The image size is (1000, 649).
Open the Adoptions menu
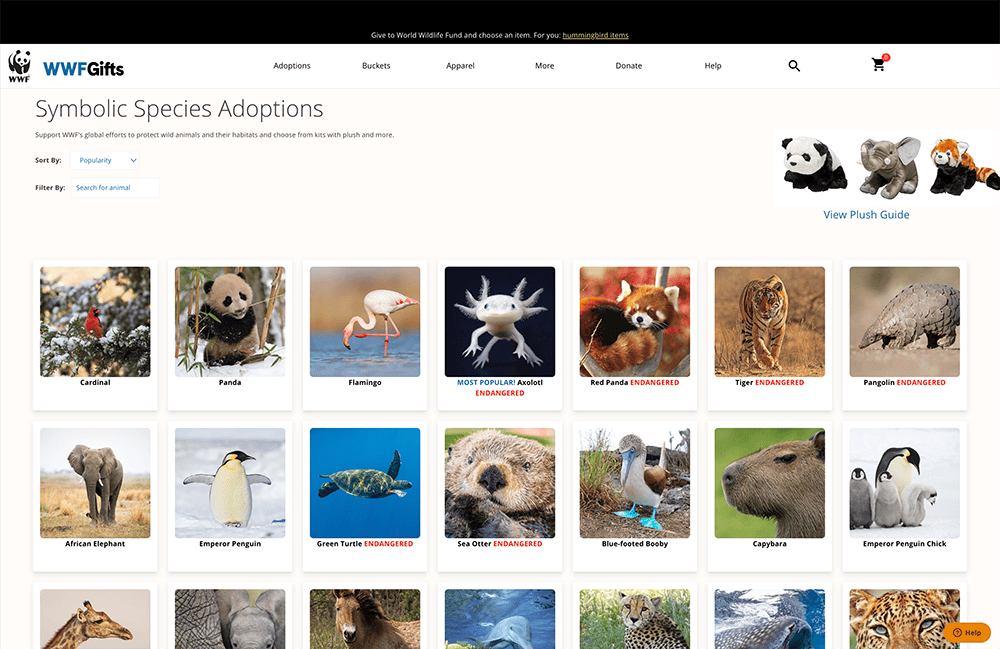click(x=291, y=65)
